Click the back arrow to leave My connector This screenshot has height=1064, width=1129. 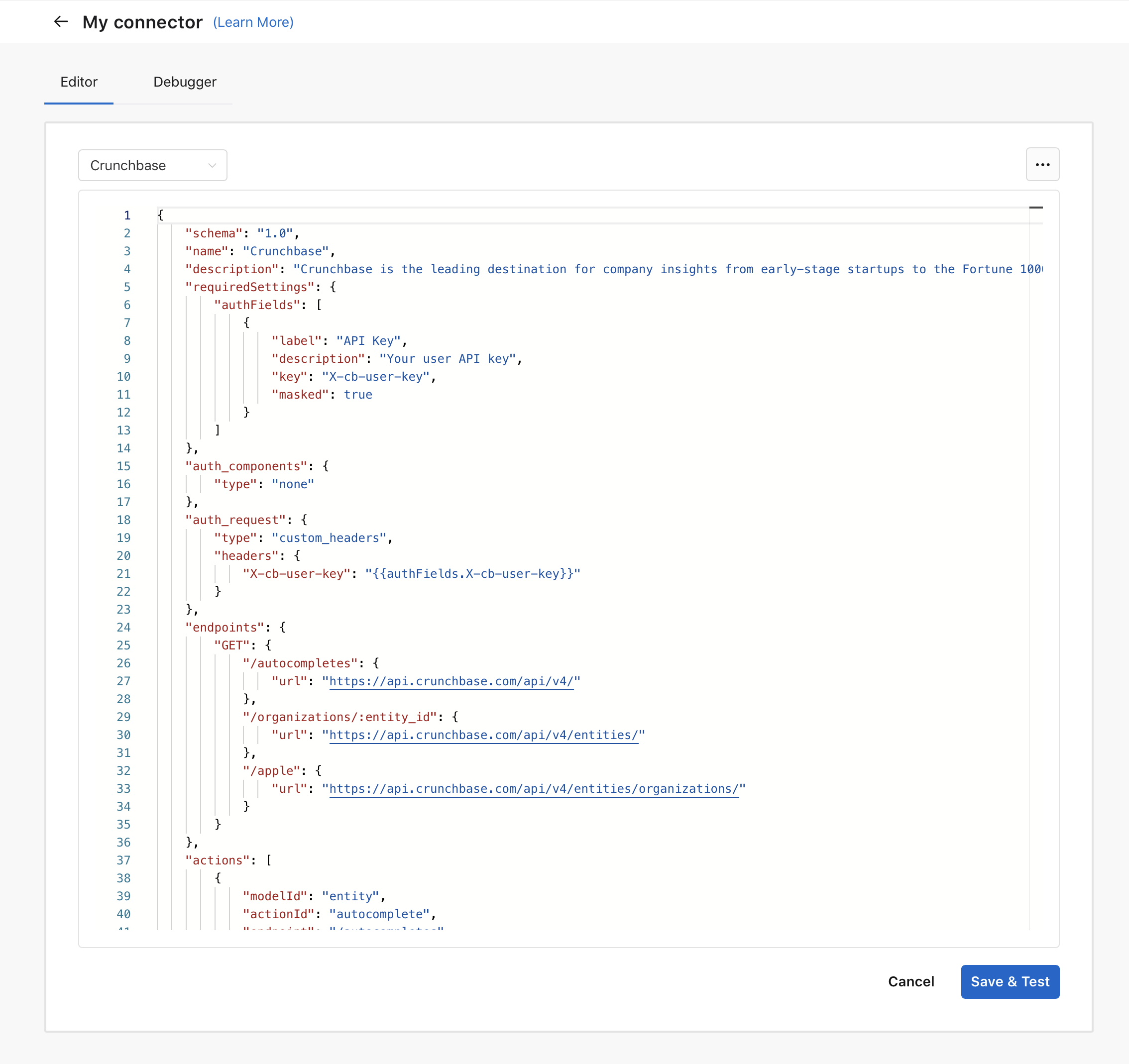coord(61,21)
